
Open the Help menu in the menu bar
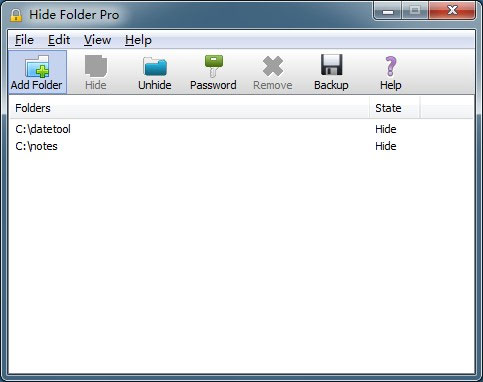click(138, 40)
